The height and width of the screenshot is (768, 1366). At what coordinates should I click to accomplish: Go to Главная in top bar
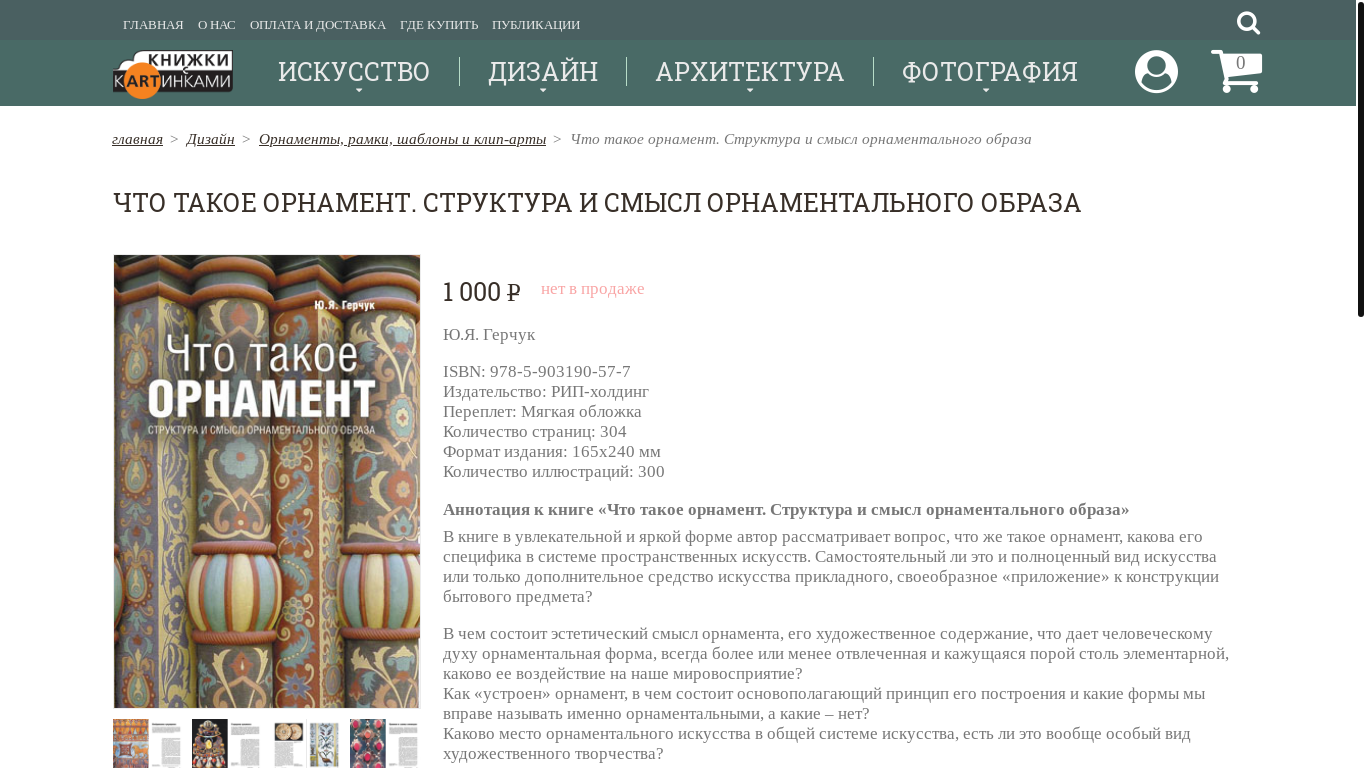tap(153, 25)
